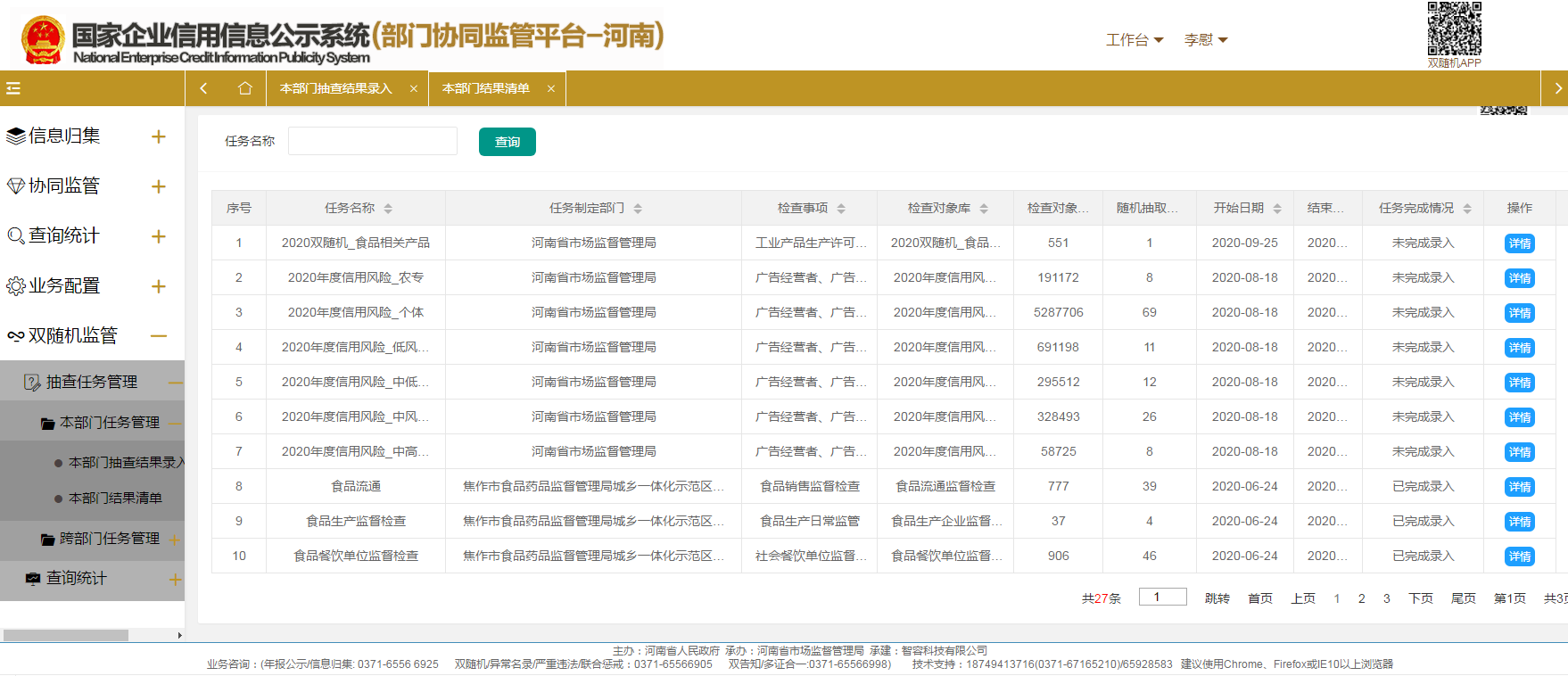This screenshot has width=1568, height=676.
Task: Open 协同监管 menu item
Action: tap(64, 185)
